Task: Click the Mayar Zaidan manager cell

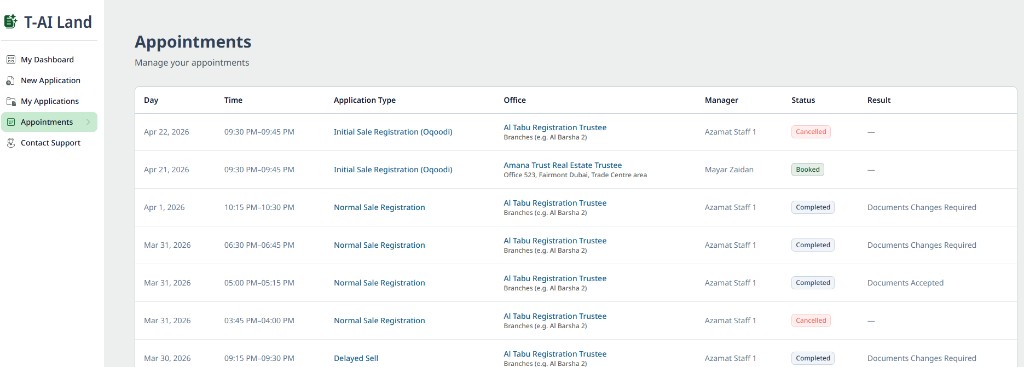Action: [729, 170]
